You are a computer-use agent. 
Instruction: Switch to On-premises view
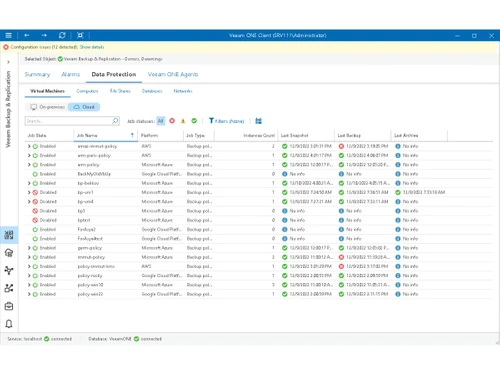(47, 107)
